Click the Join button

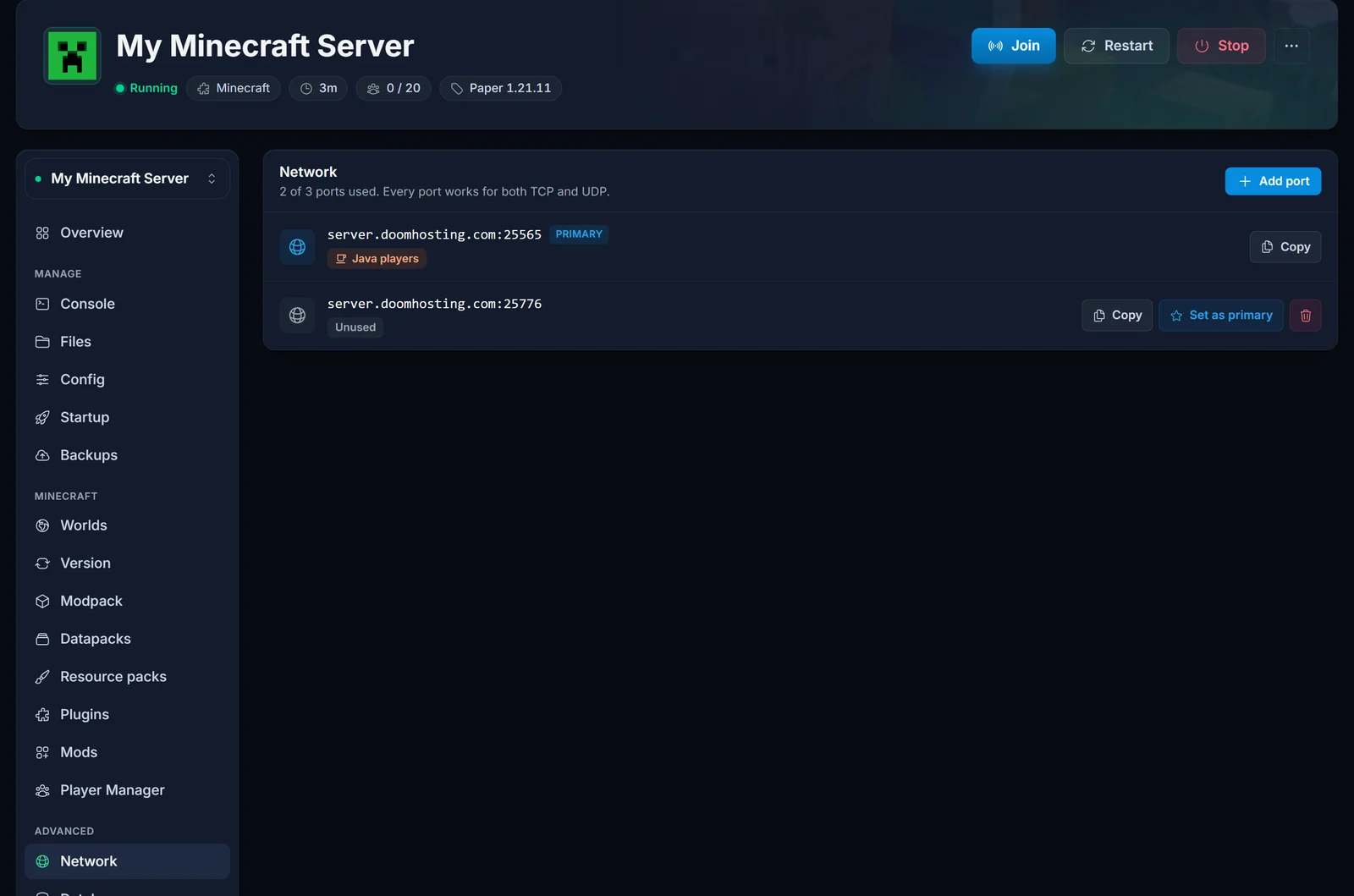pos(1013,46)
